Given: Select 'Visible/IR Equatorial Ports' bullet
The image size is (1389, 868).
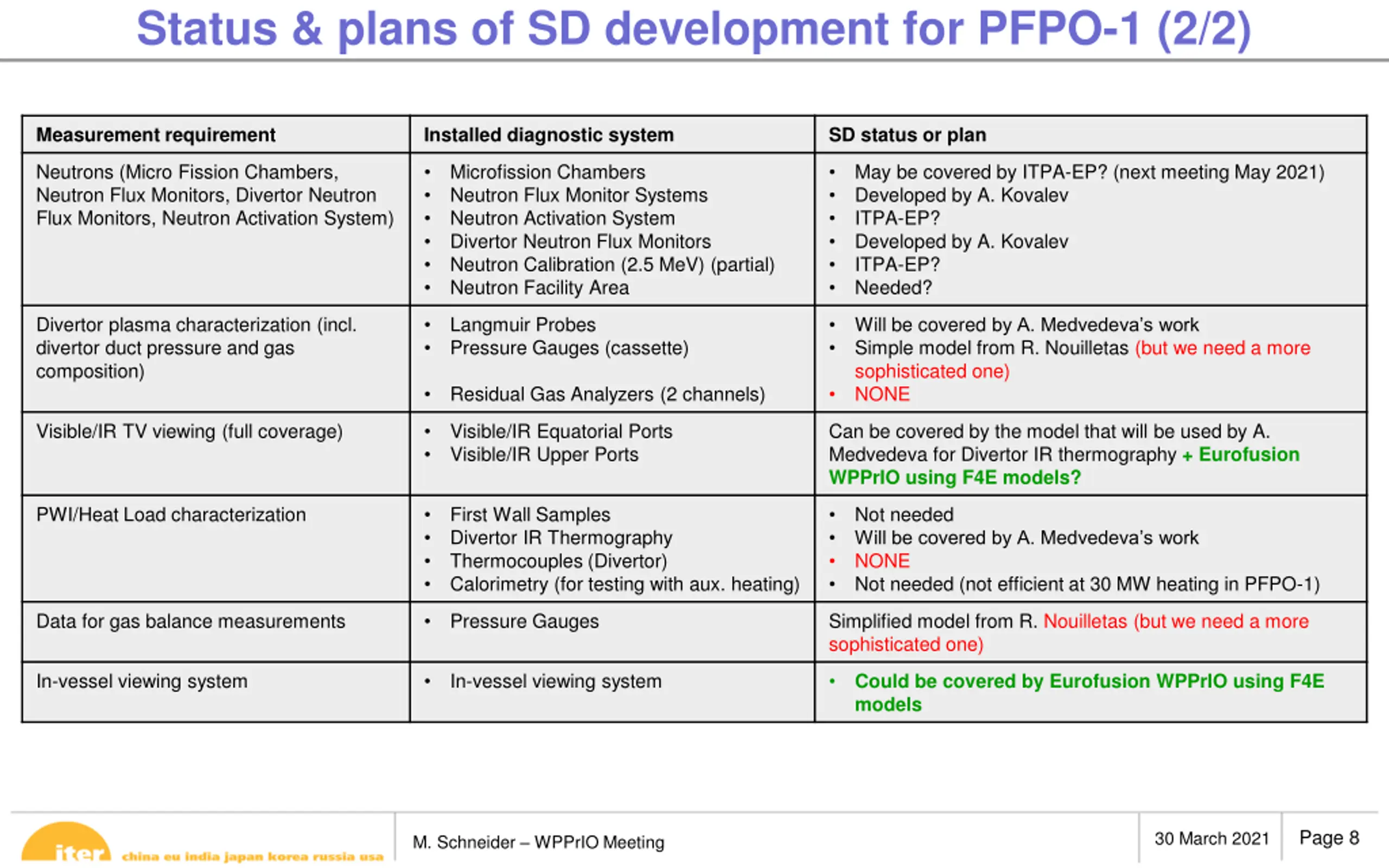Looking at the screenshot, I should [x=561, y=432].
